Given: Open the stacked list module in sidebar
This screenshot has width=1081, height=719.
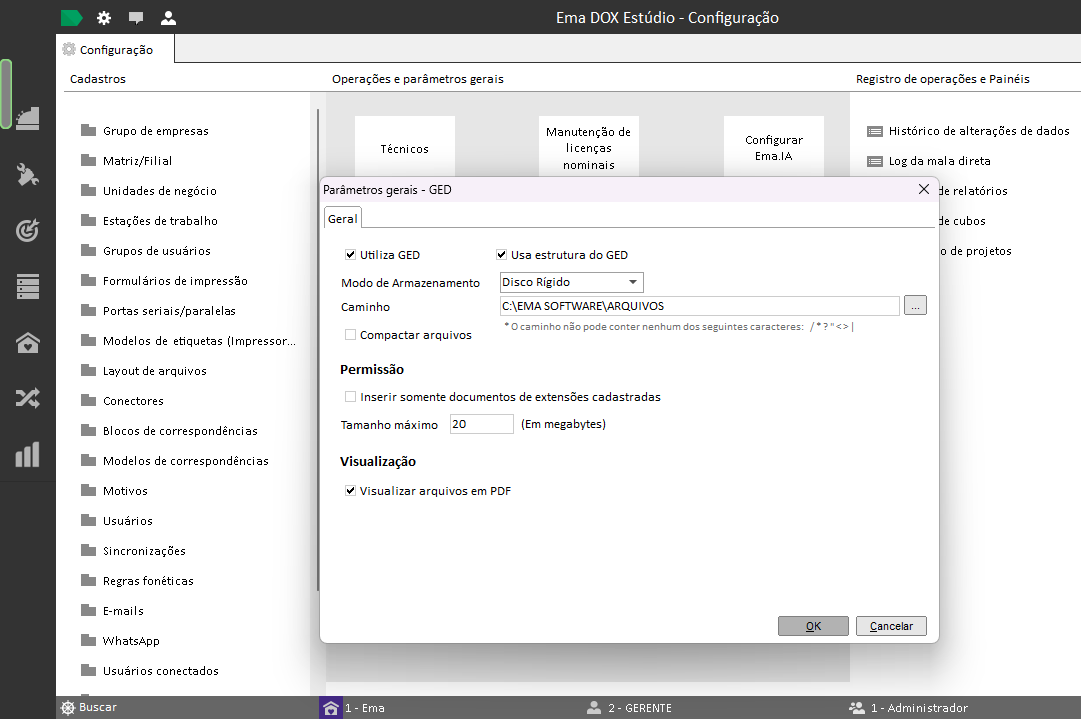Looking at the screenshot, I should (x=28, y=286).
